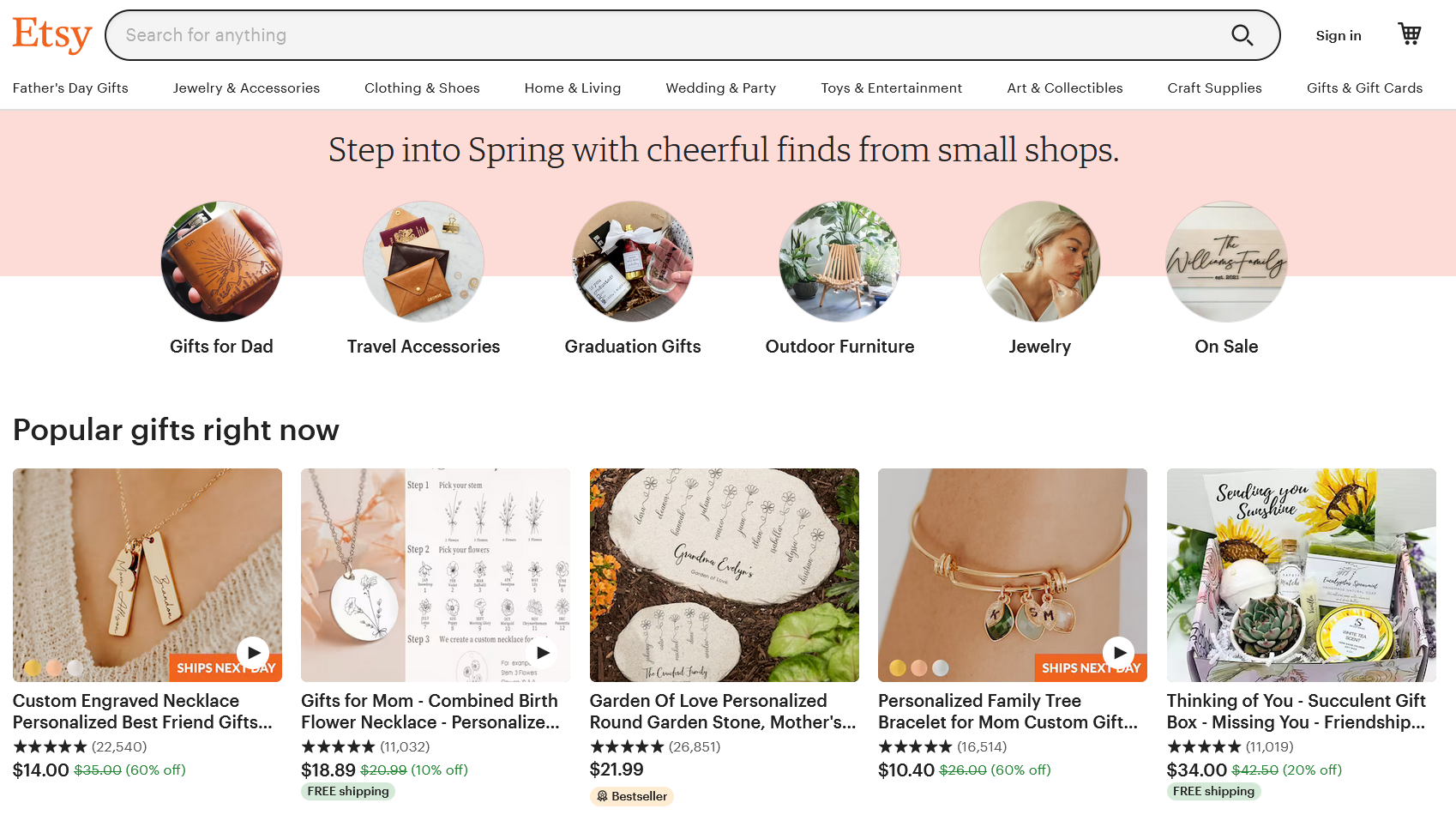Viewport: 1456px width, 815px height.
Task: Click the Search for anything field
Action: [x=600, y=35]
